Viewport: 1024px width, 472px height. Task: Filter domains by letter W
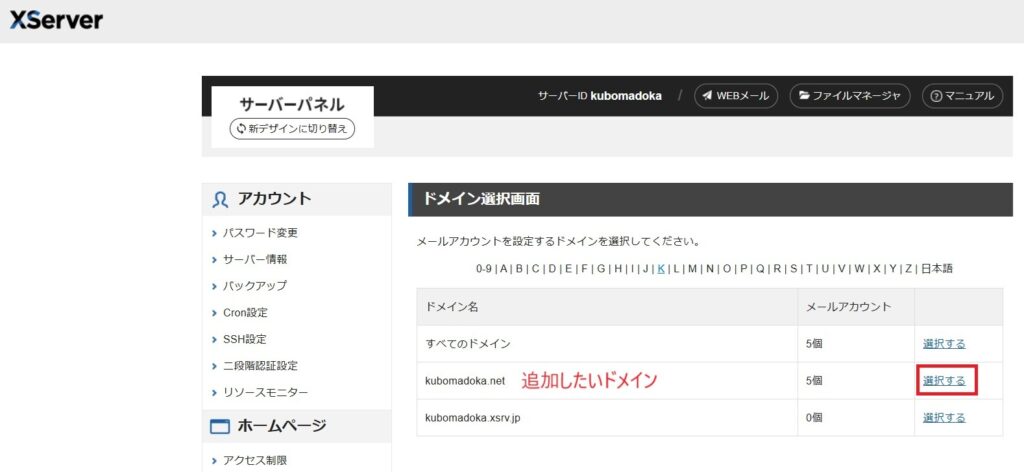(859, 268)
